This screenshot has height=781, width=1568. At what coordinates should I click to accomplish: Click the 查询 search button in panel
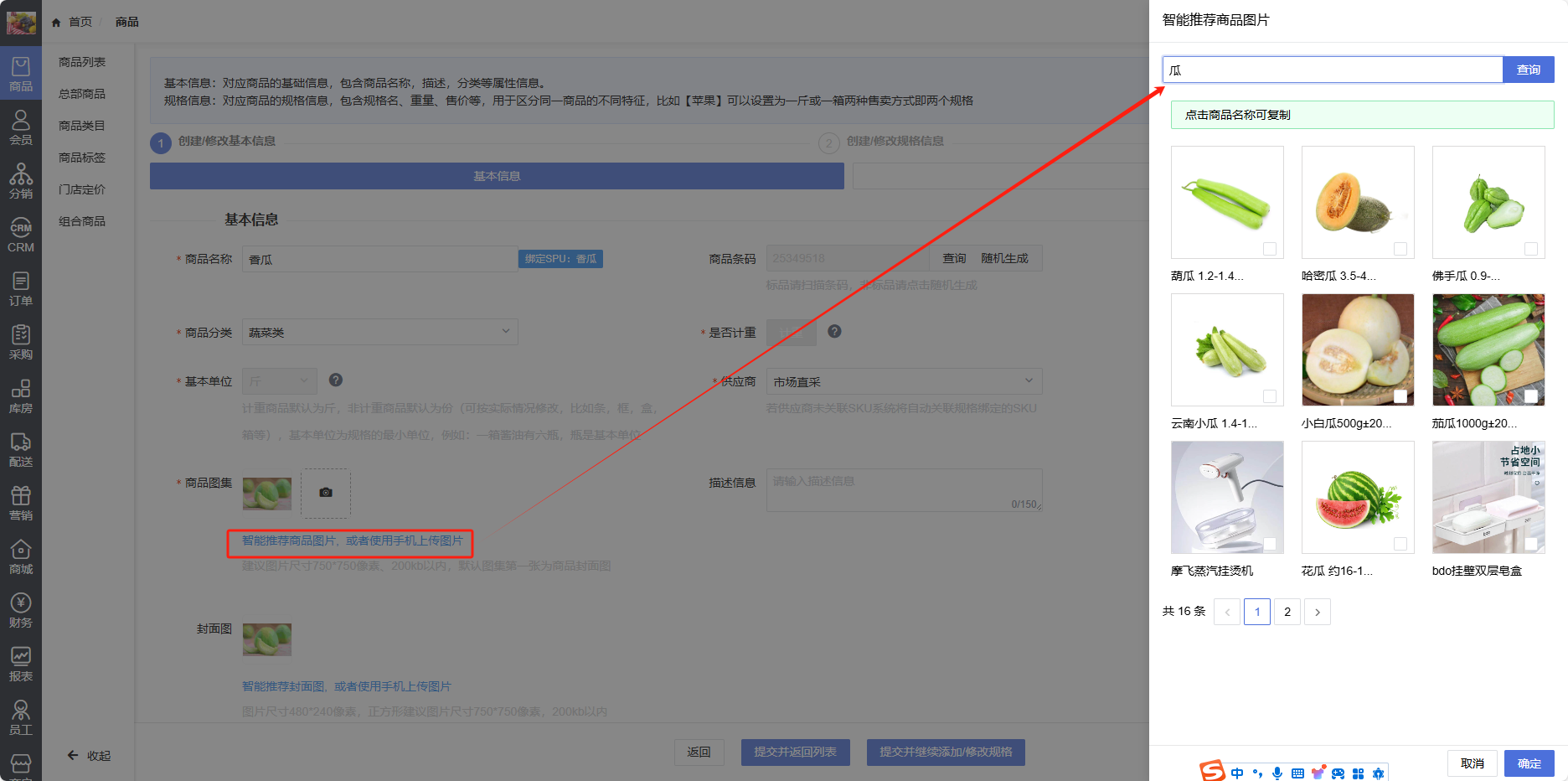click(x=1529, y=70)
